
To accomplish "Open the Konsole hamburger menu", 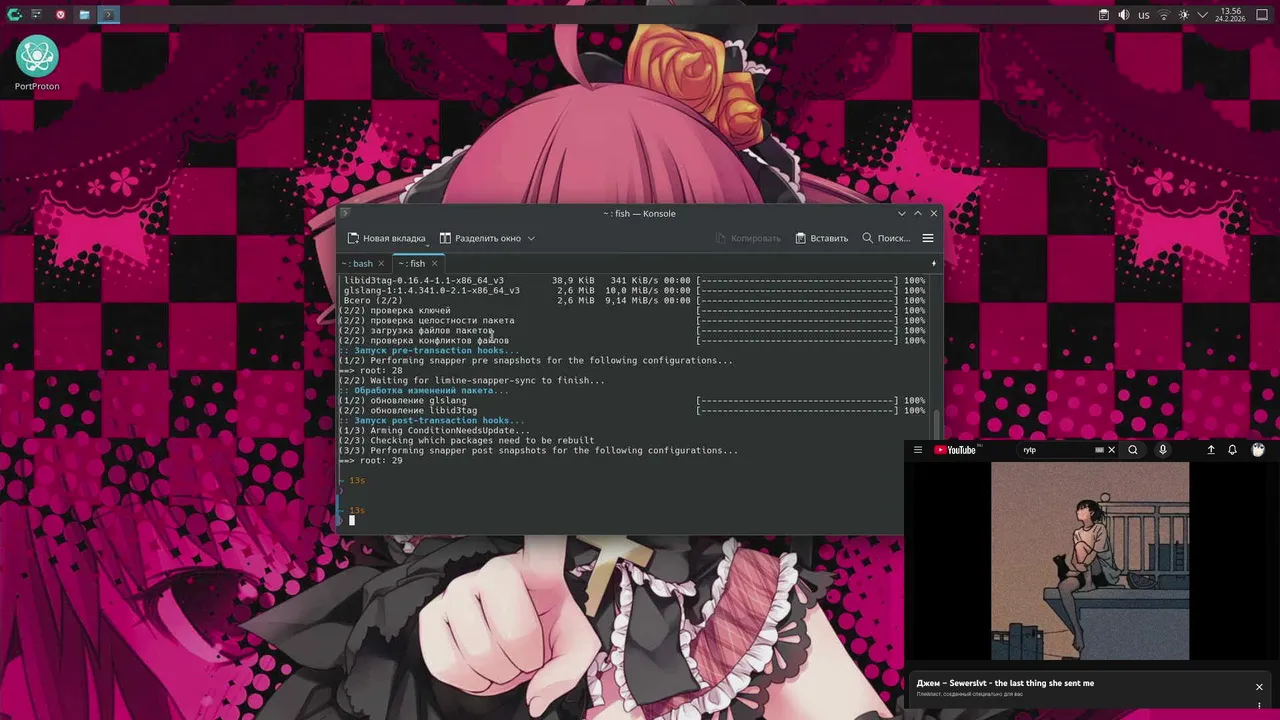I will click(x=928, y=238).
